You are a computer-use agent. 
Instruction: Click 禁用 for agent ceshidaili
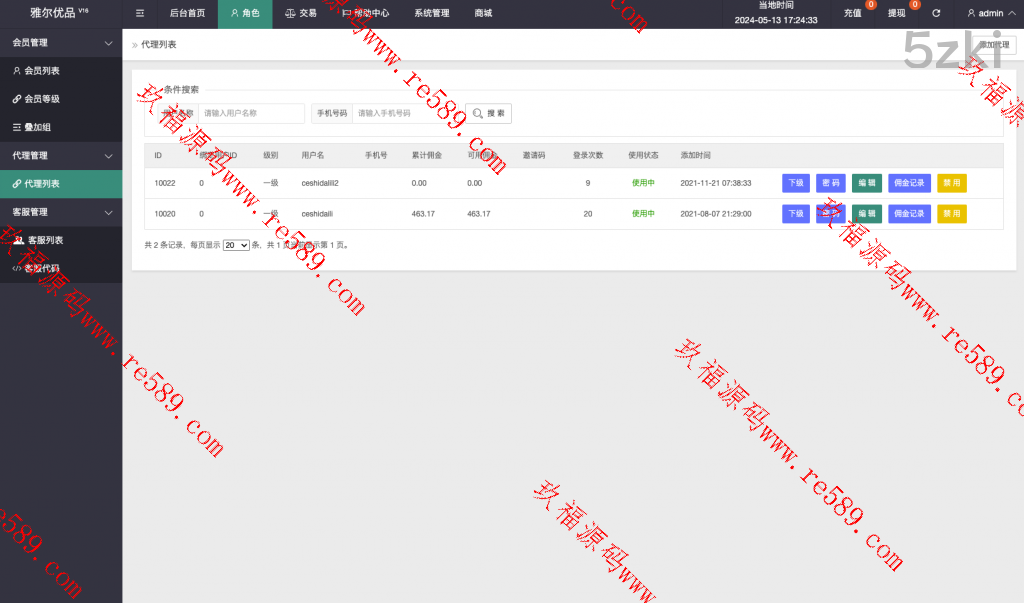tap(951, 214)
